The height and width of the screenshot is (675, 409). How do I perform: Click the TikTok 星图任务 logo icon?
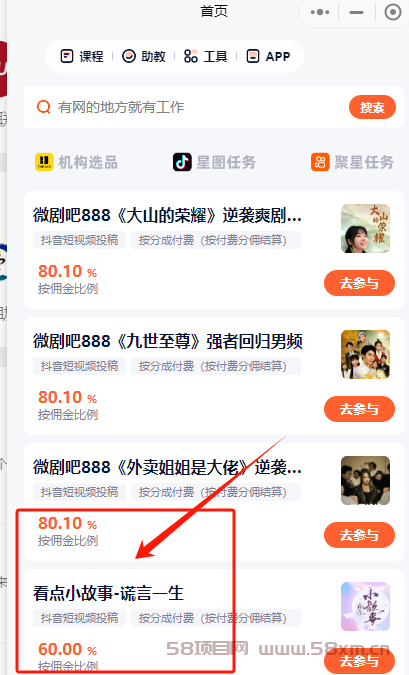click(x=182, y=162)
